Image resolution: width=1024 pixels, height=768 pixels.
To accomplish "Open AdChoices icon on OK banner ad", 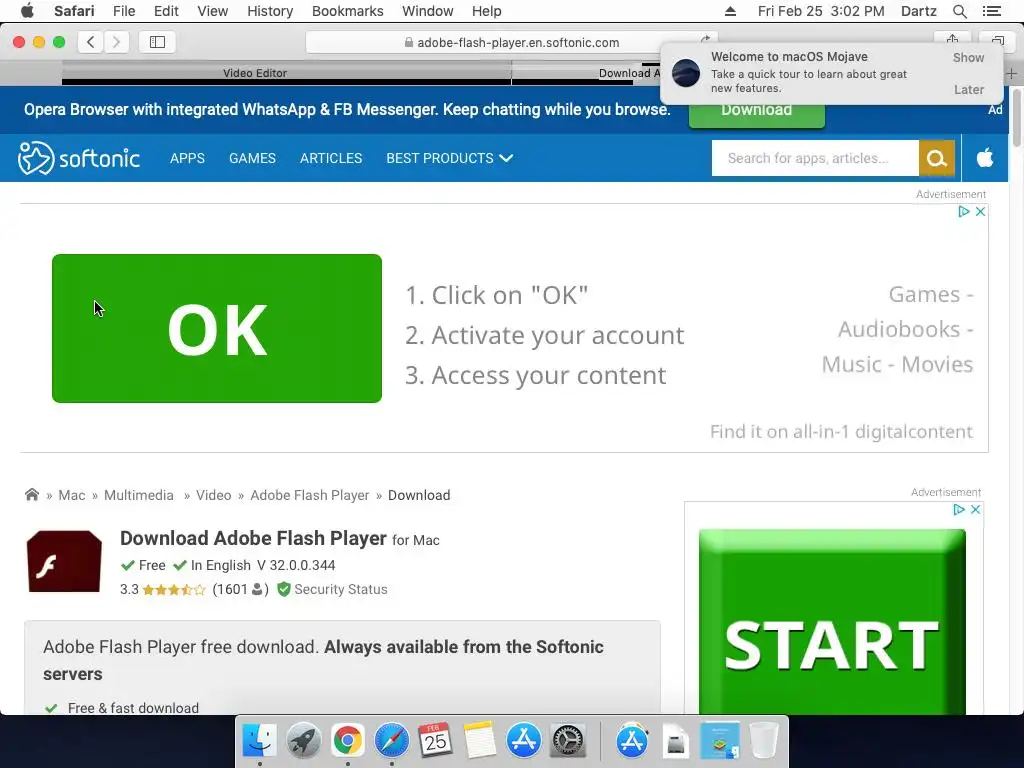I will click(963, 212).
